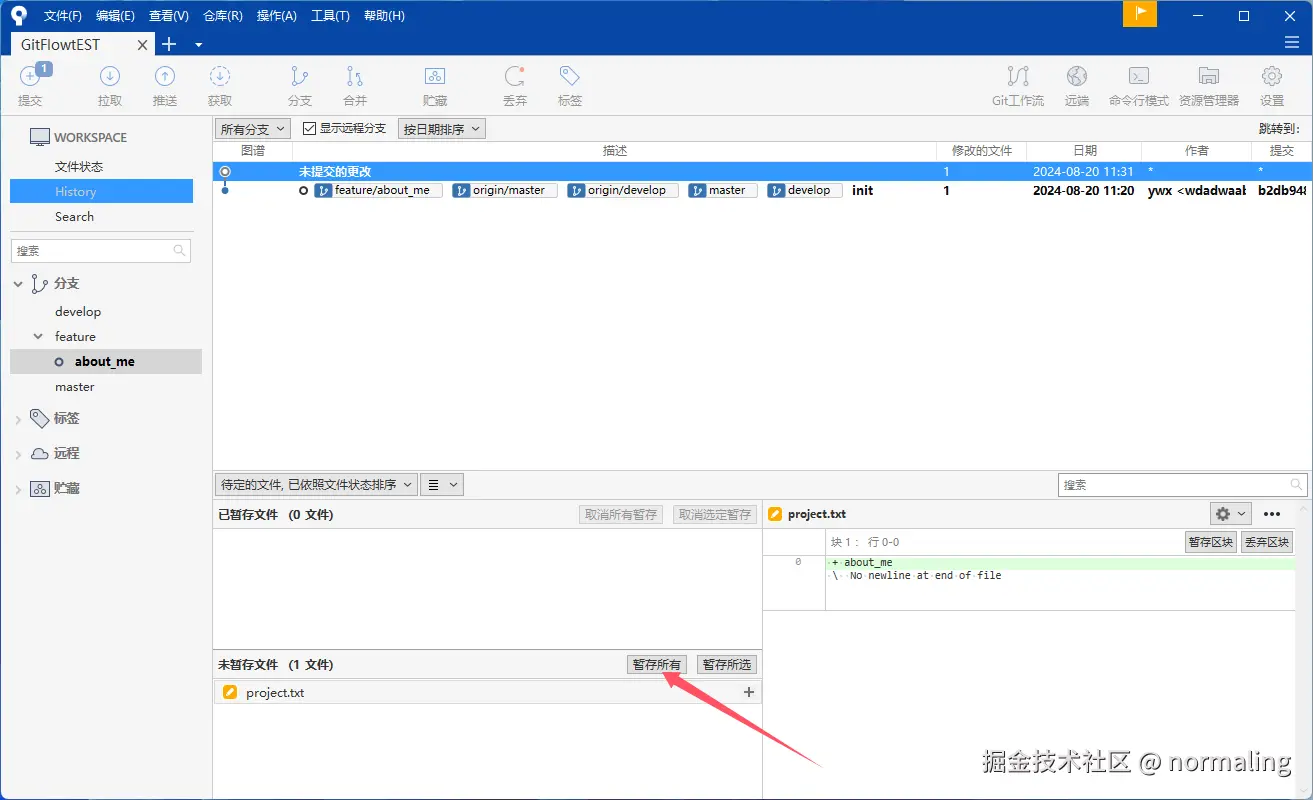Click the 丢弃 (Discard) toolbar icon

[x=515, y=77]
